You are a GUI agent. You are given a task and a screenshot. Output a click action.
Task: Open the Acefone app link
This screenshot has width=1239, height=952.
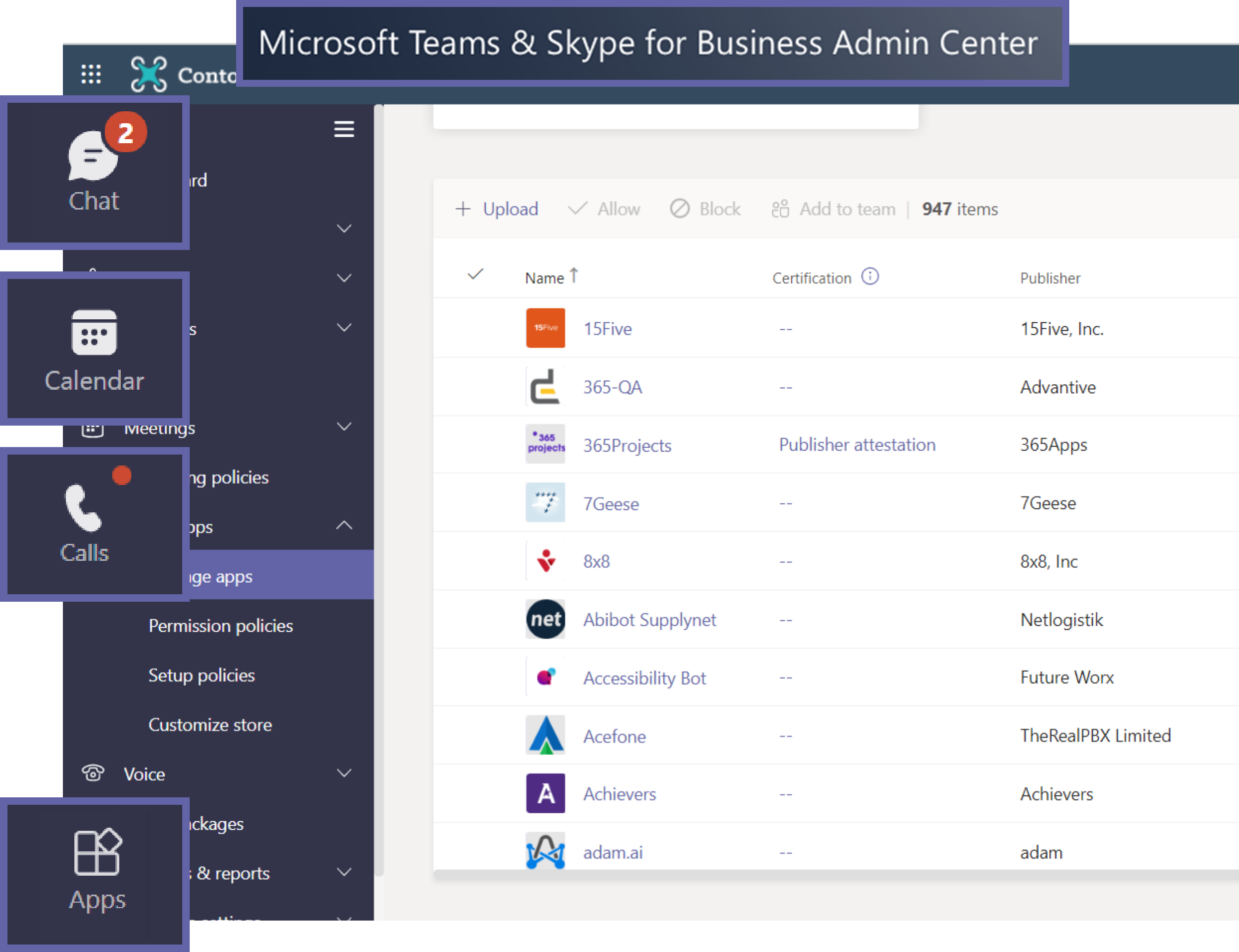click(x=615, y=736)
